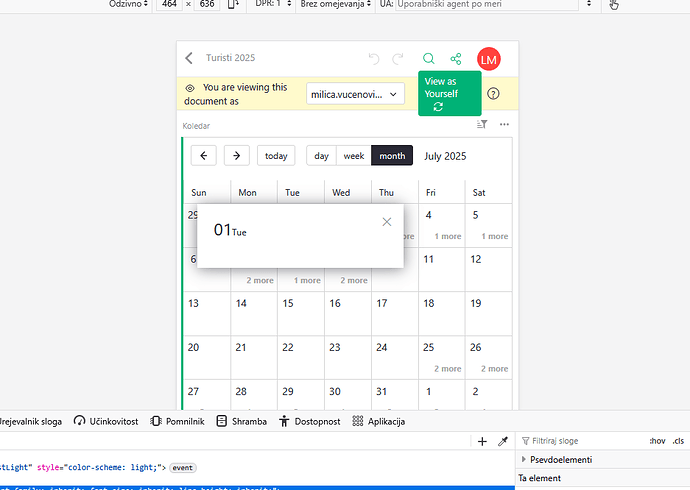The height and width of the screenshot is (490, 690).
Task: Toggle the :hov pseudo-class button
Action: pyautogui.click(x=657, y=441)
